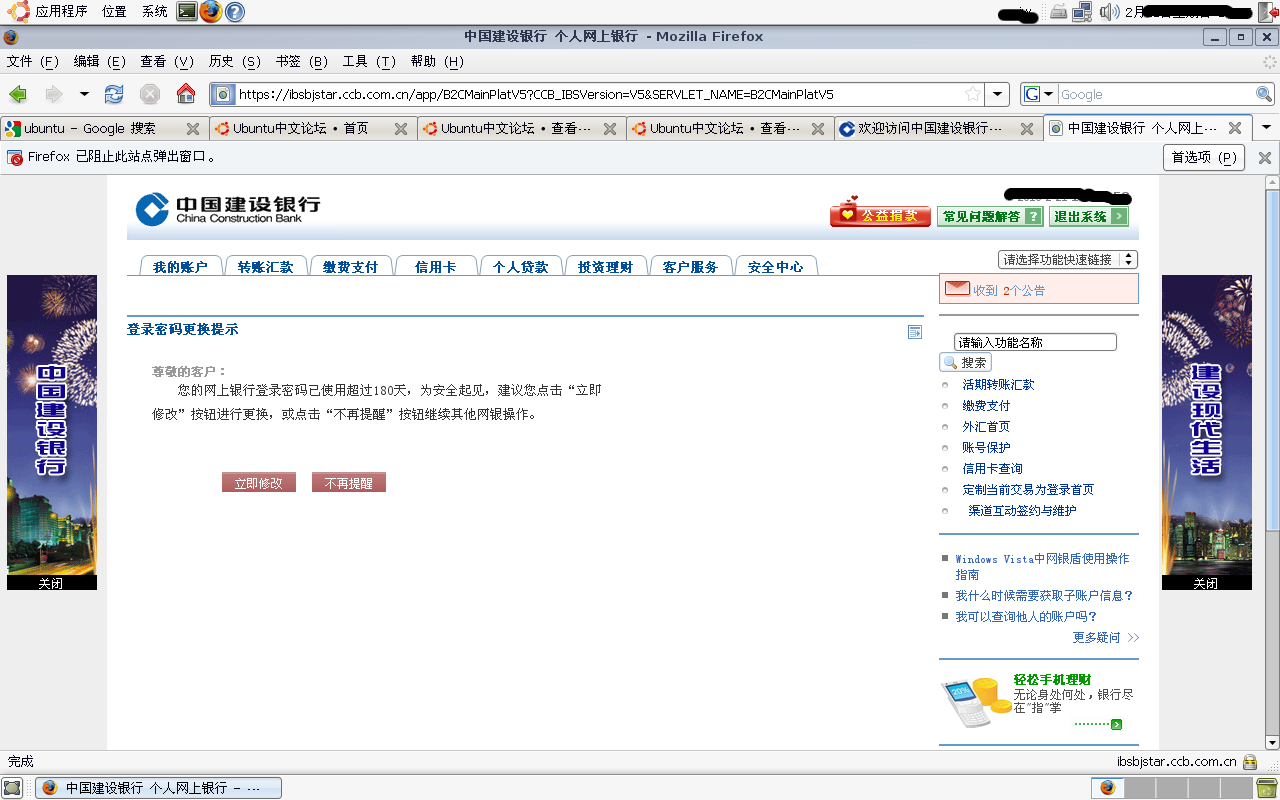Screen dimensions: 1280x800
Task: Open the URL bar history dropdown
Action: 997,94
